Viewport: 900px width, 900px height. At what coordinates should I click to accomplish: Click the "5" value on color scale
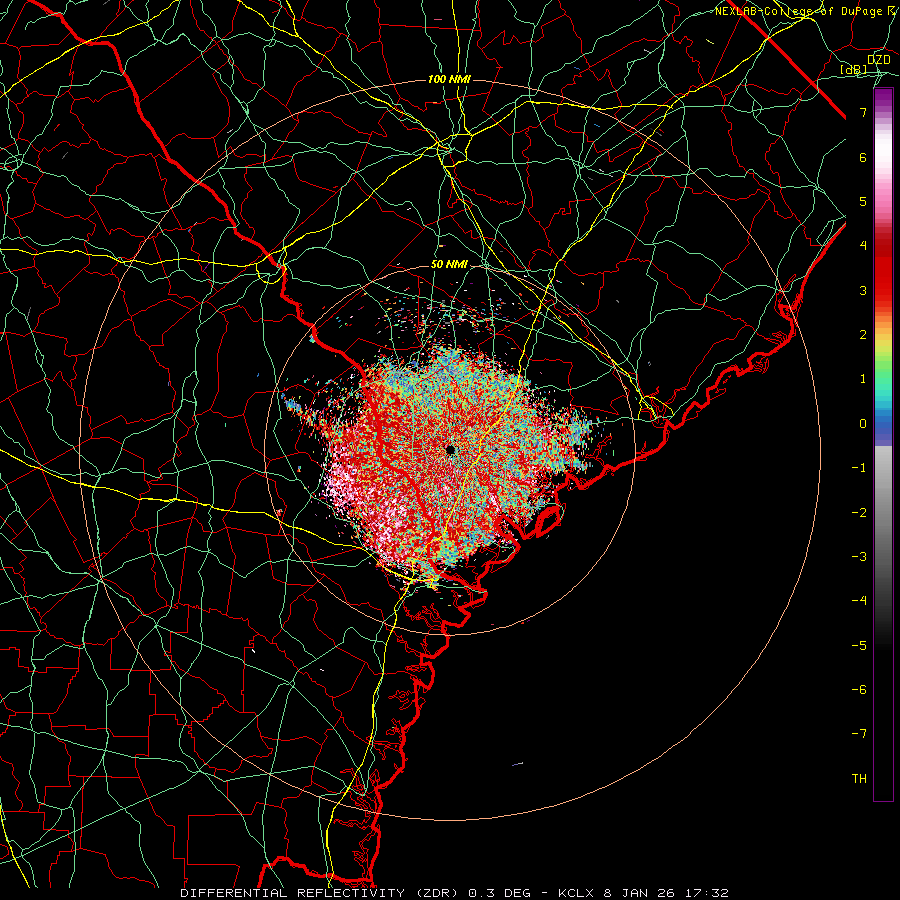pos(863,201)
